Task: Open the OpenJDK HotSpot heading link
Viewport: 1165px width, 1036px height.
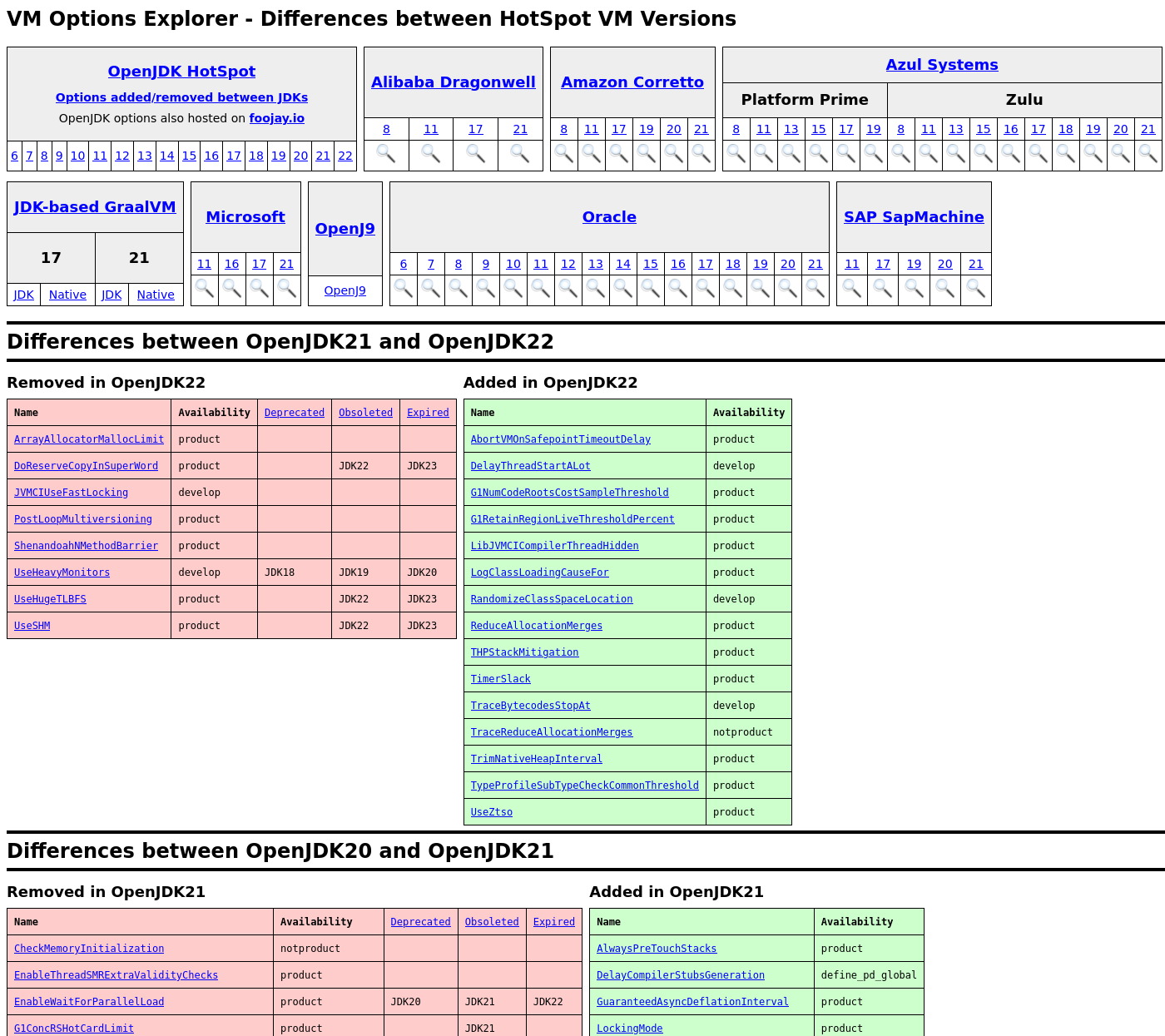Action: (x=181, y=72)
